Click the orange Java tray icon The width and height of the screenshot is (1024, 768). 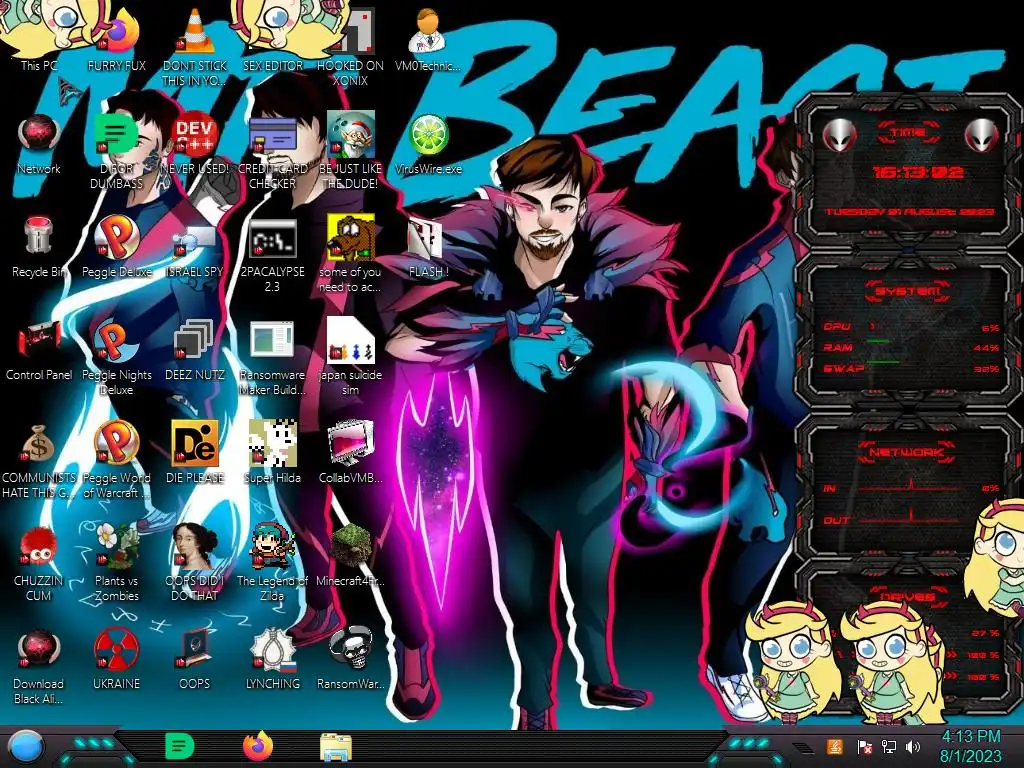835,746
